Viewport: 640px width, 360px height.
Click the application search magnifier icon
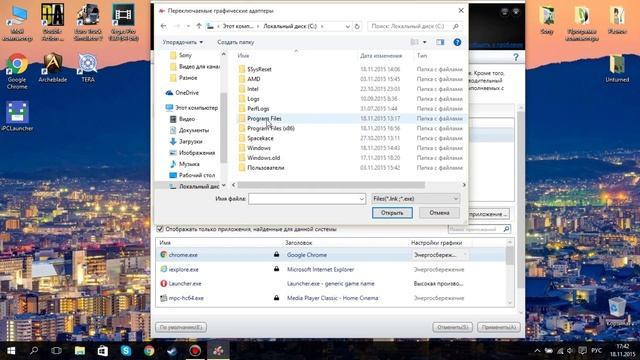tap(506, 229)
